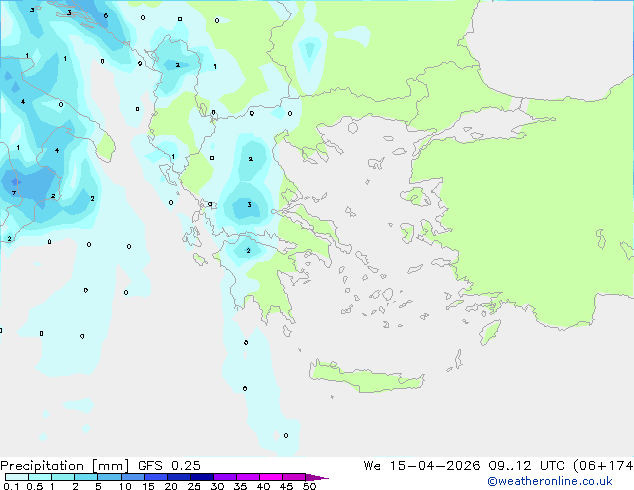The width and height of the screenshot is (634, 490).
Task: Select the 2–5 mm legend color swatch
Action: pos(86,477)
